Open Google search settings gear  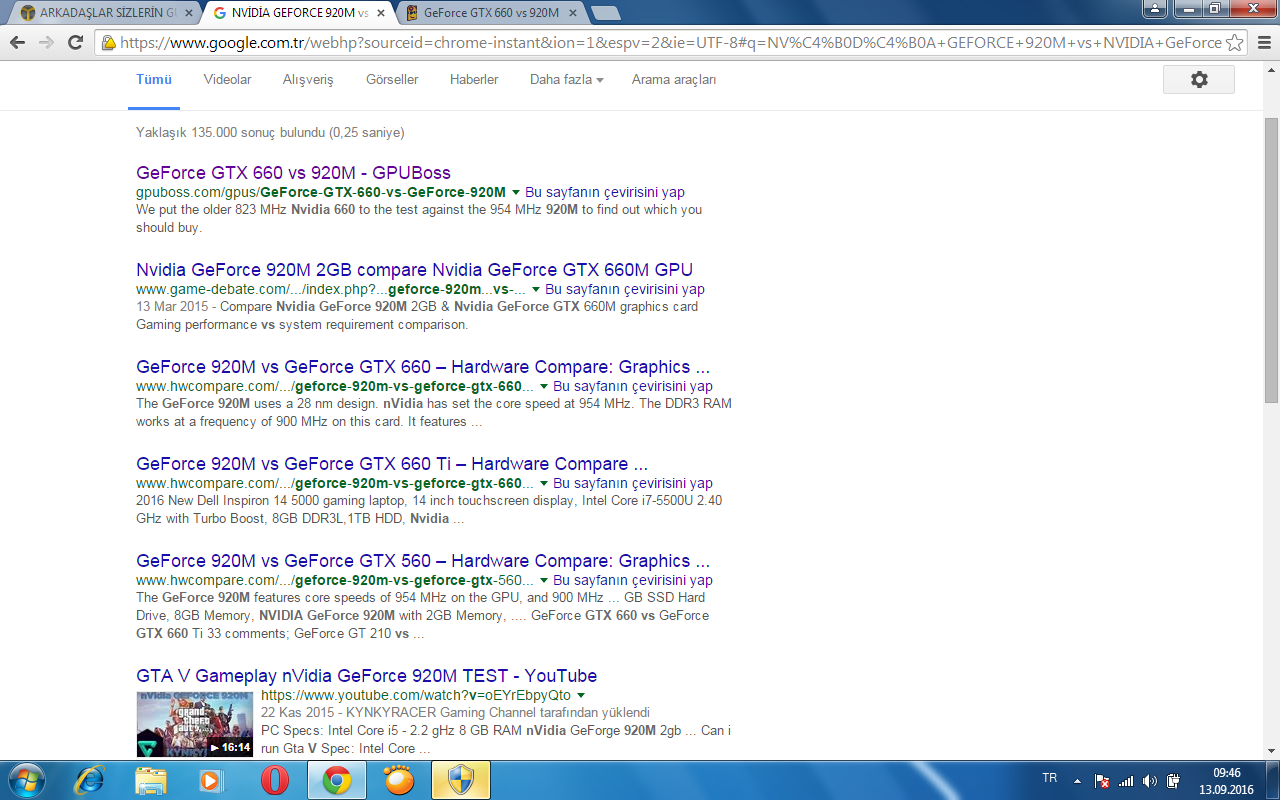coord(1199,80)
